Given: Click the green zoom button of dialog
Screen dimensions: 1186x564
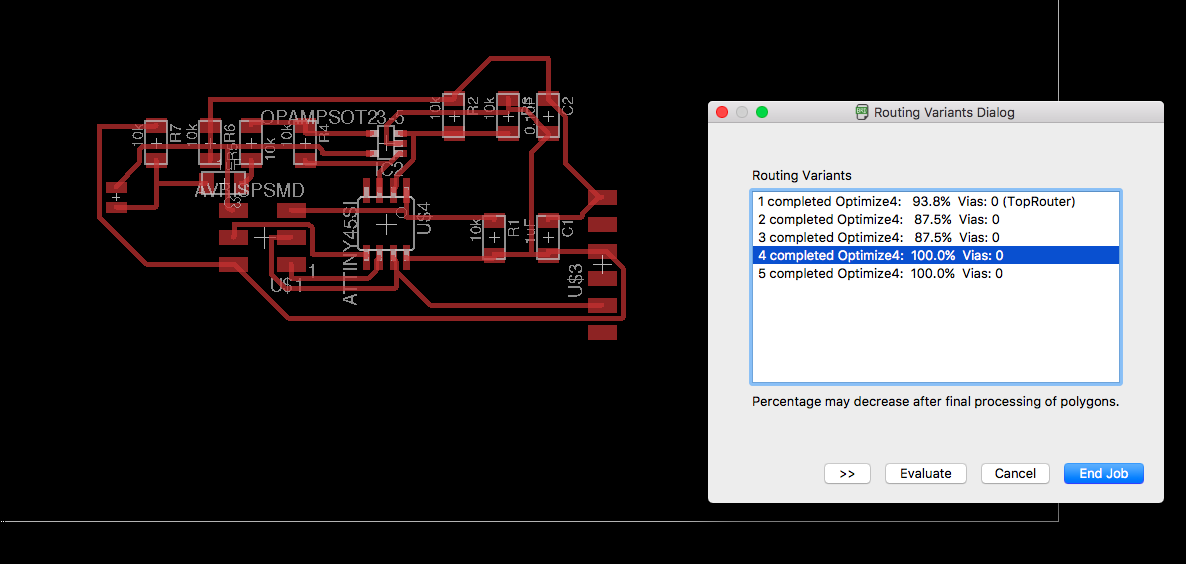Looking at the screenshot, I should (x=762, y=112).
